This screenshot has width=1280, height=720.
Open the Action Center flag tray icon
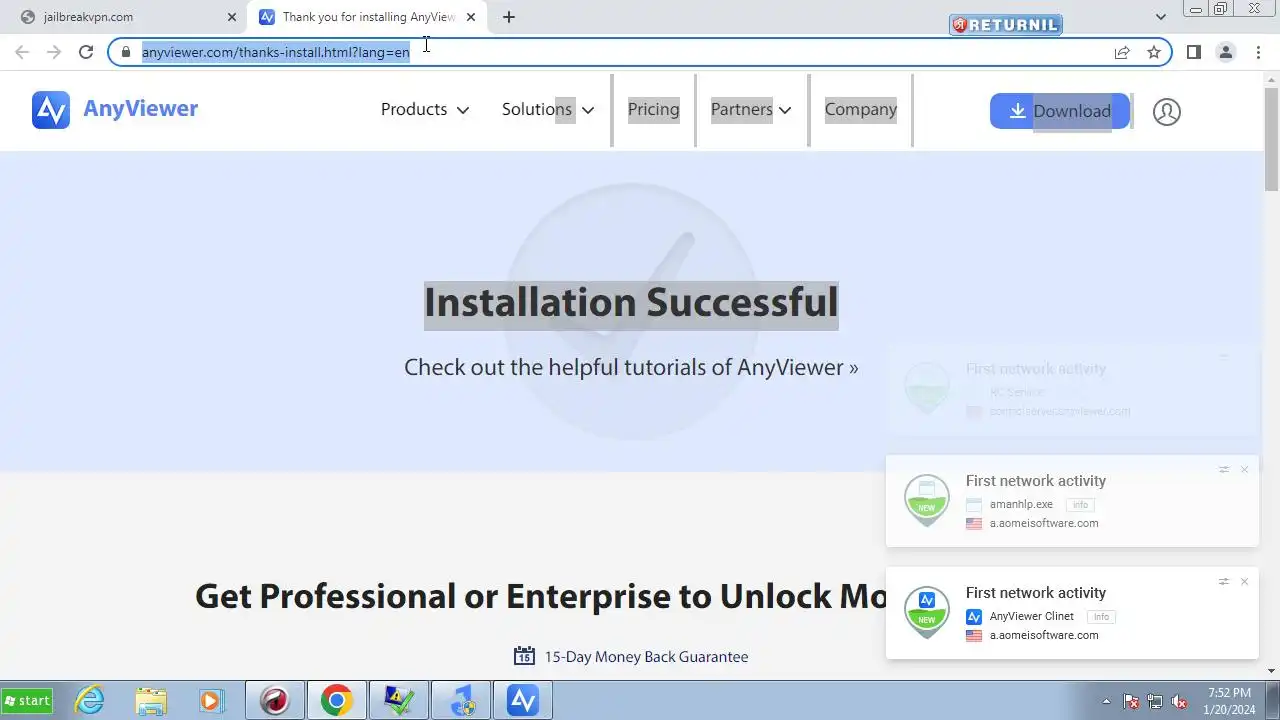tap(1131, 701)
